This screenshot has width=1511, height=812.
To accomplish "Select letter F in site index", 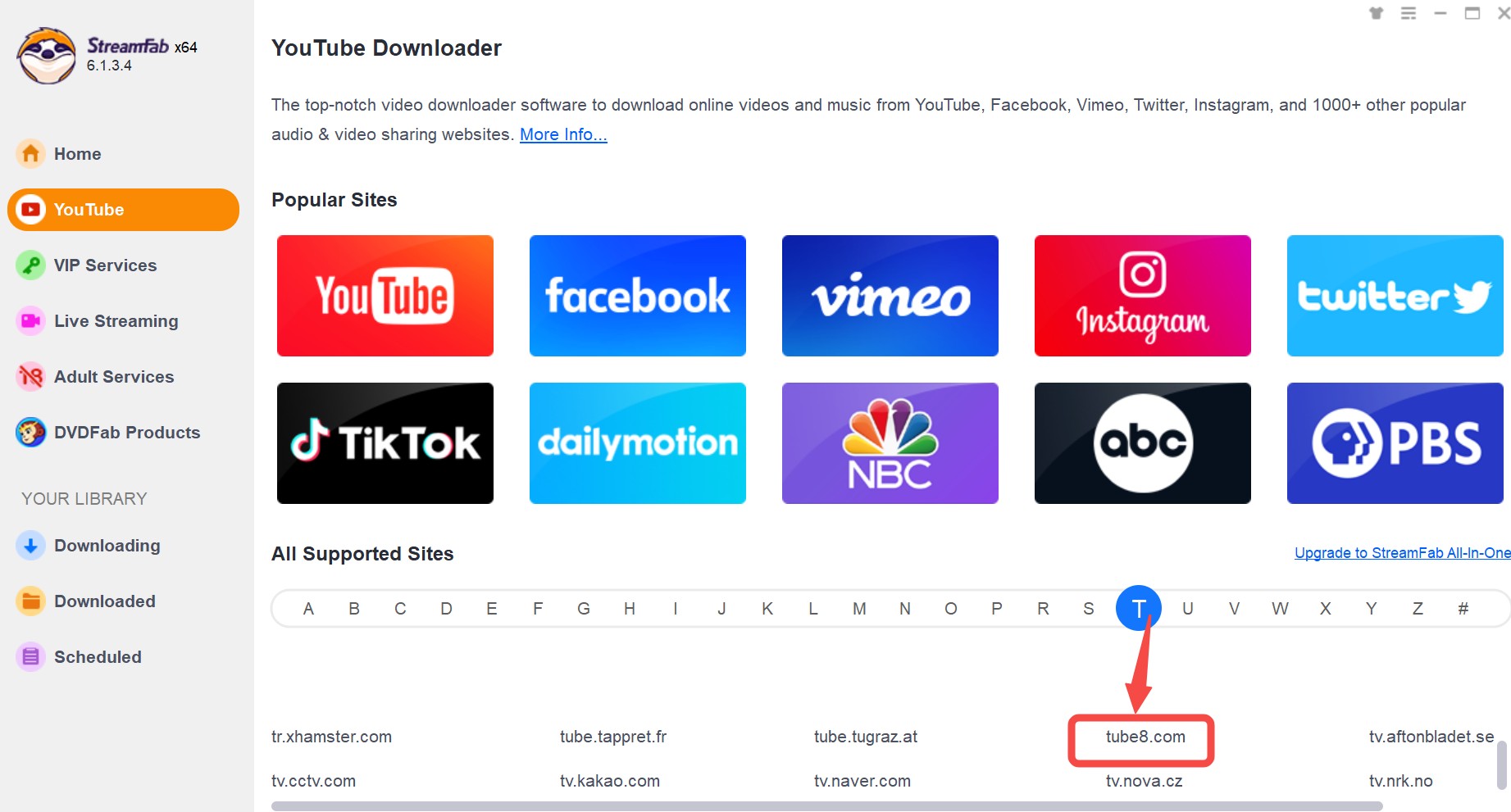I will click(538, 609).
